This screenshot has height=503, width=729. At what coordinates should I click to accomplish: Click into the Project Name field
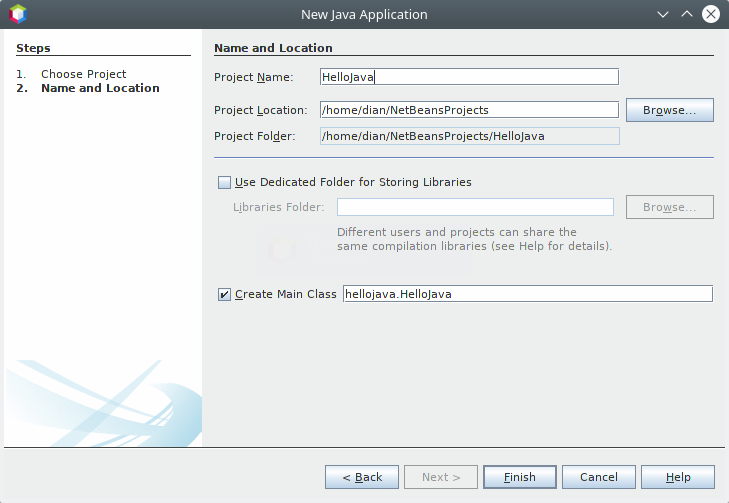pos(469,77)
